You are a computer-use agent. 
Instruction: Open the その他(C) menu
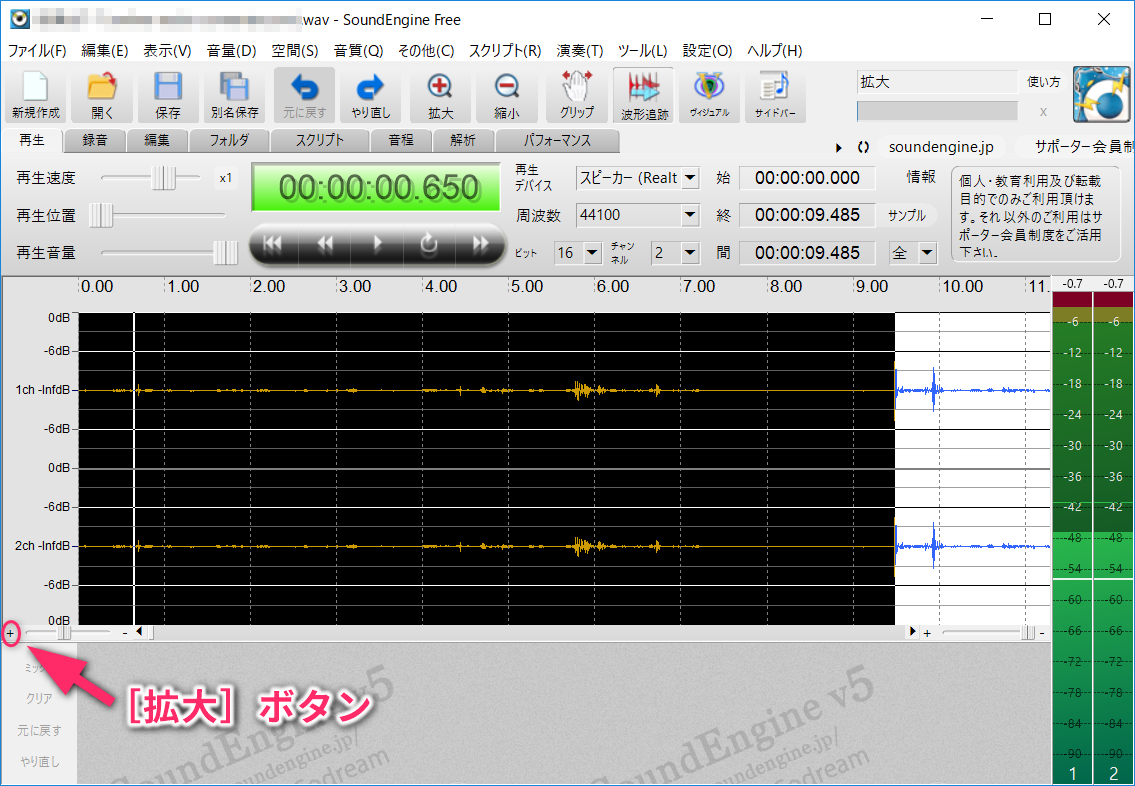[426, 51]
